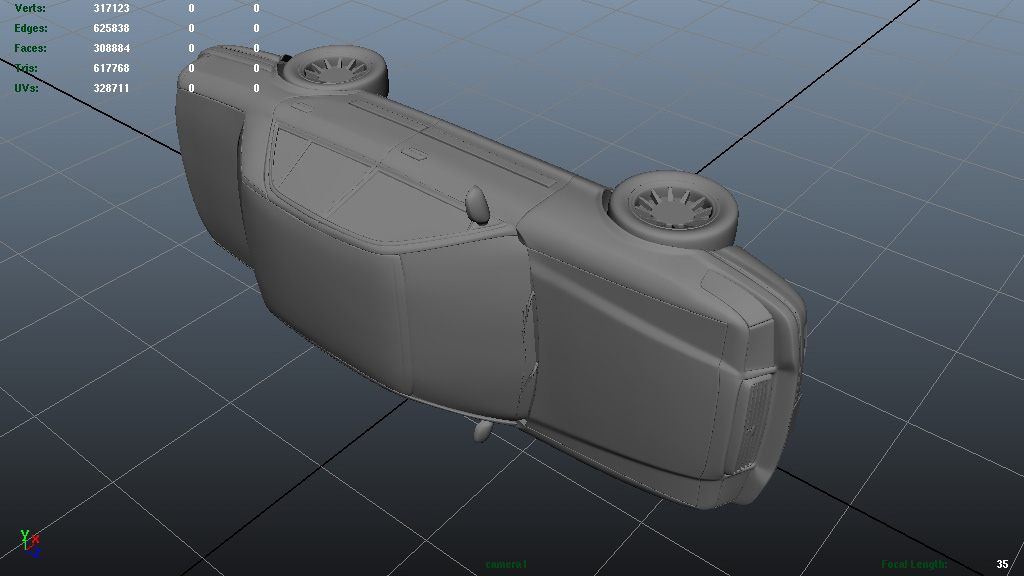
Task: Click the focal length value 35
Action: click(1002, 564)
